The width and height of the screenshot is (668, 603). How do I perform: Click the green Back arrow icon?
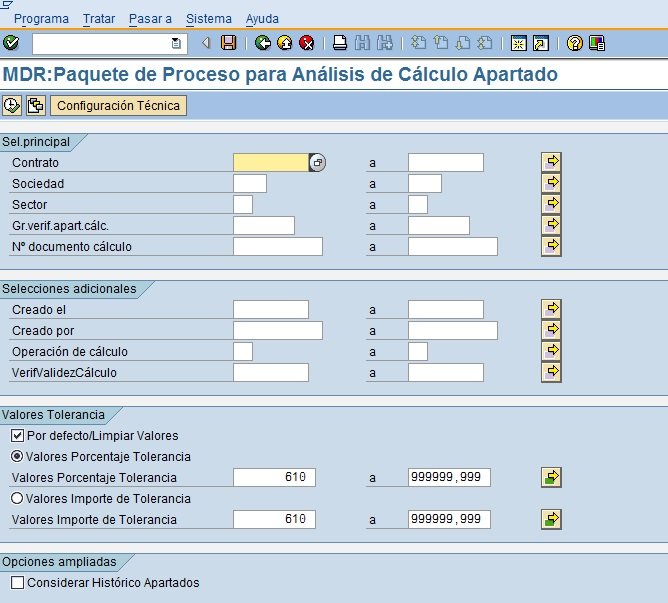point(263,43)
